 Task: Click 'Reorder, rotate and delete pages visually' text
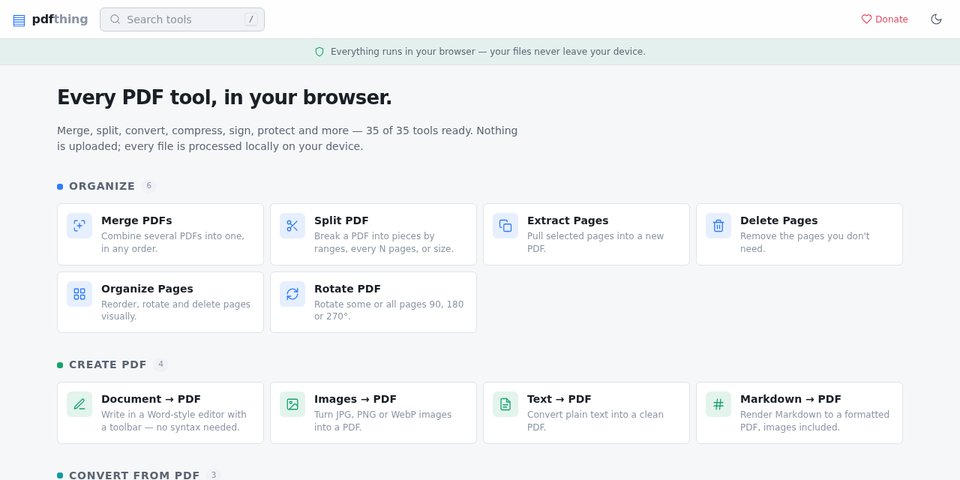pyautogui.click(x=176, y=310)
